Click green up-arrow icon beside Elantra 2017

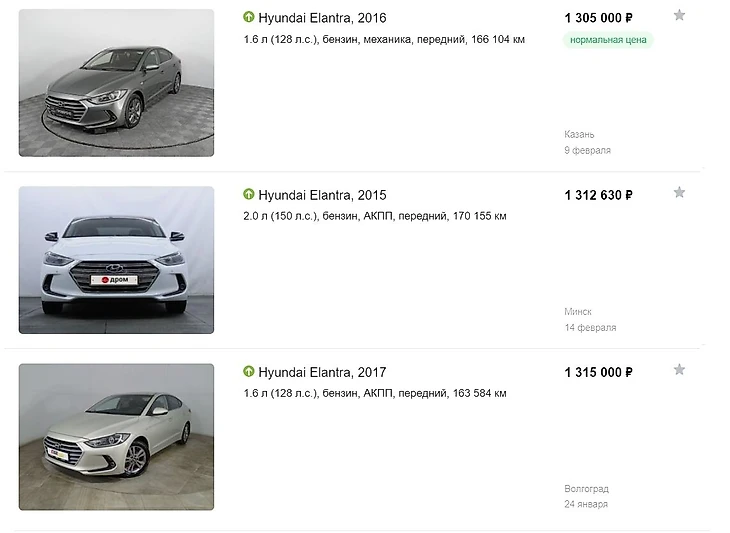[249, 371]
